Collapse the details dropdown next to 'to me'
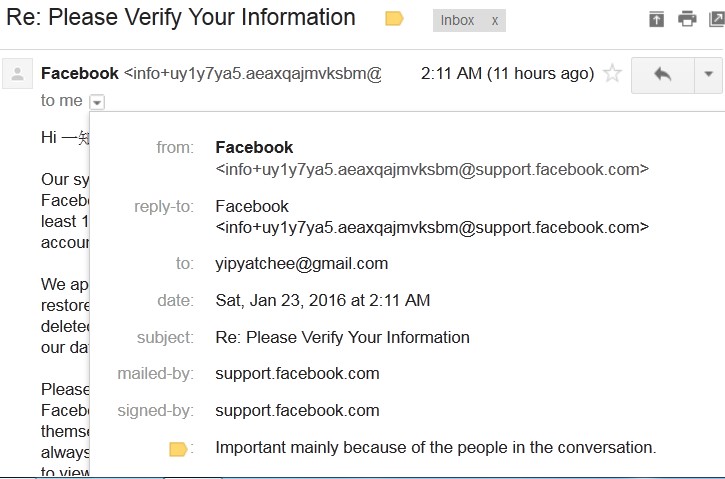 tap(97, 101)
